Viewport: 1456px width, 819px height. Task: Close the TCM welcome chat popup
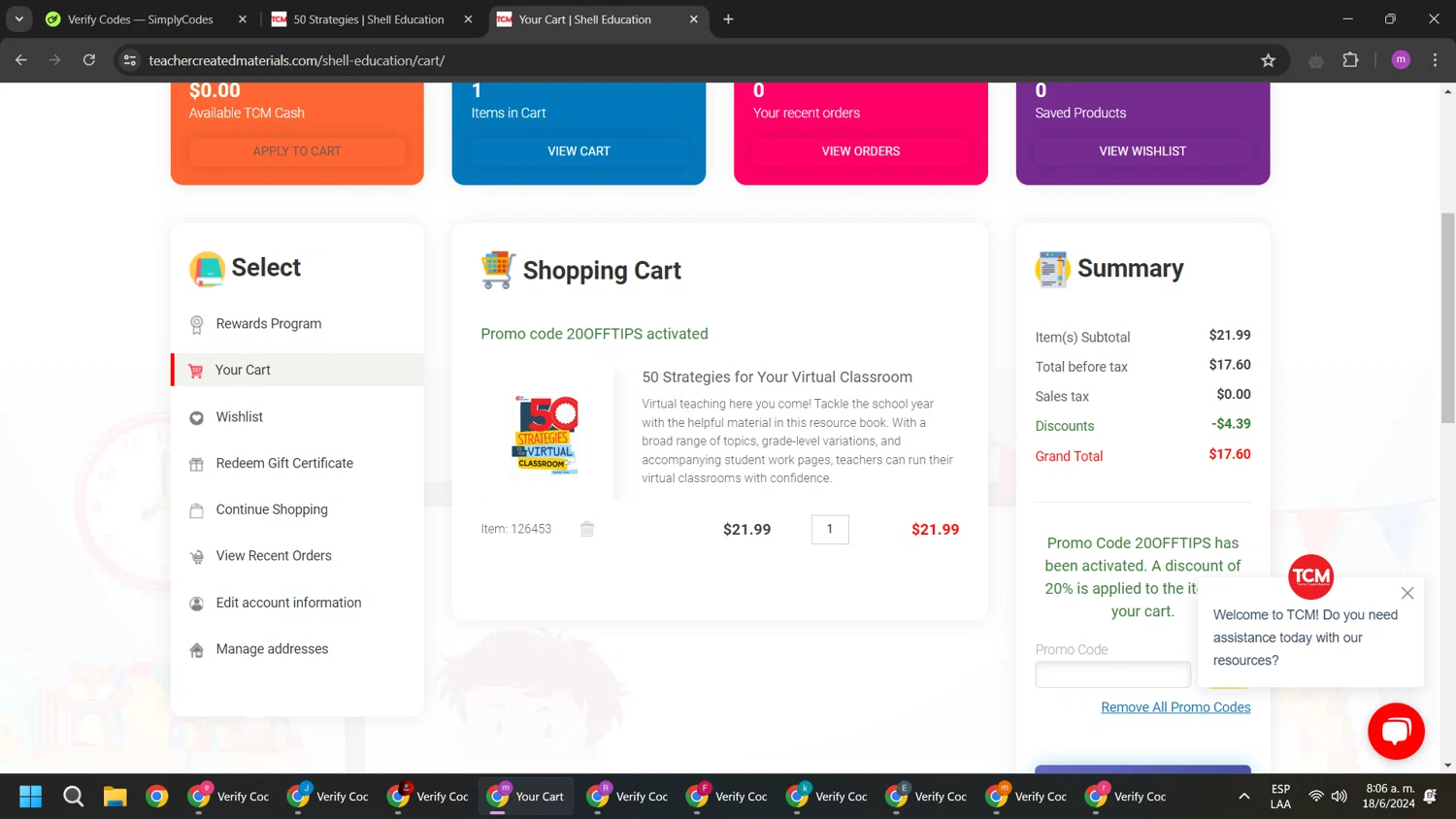point(1407,593)
